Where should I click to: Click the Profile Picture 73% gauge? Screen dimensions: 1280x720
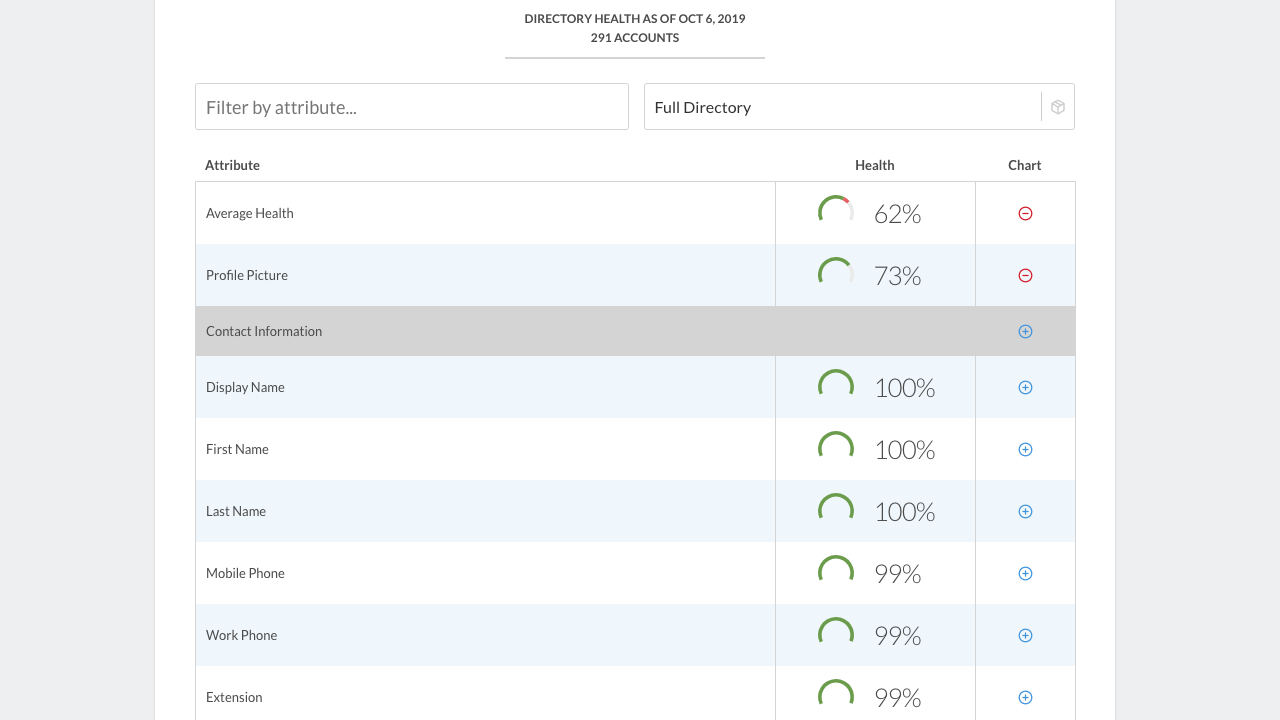(x=836, y=275)
